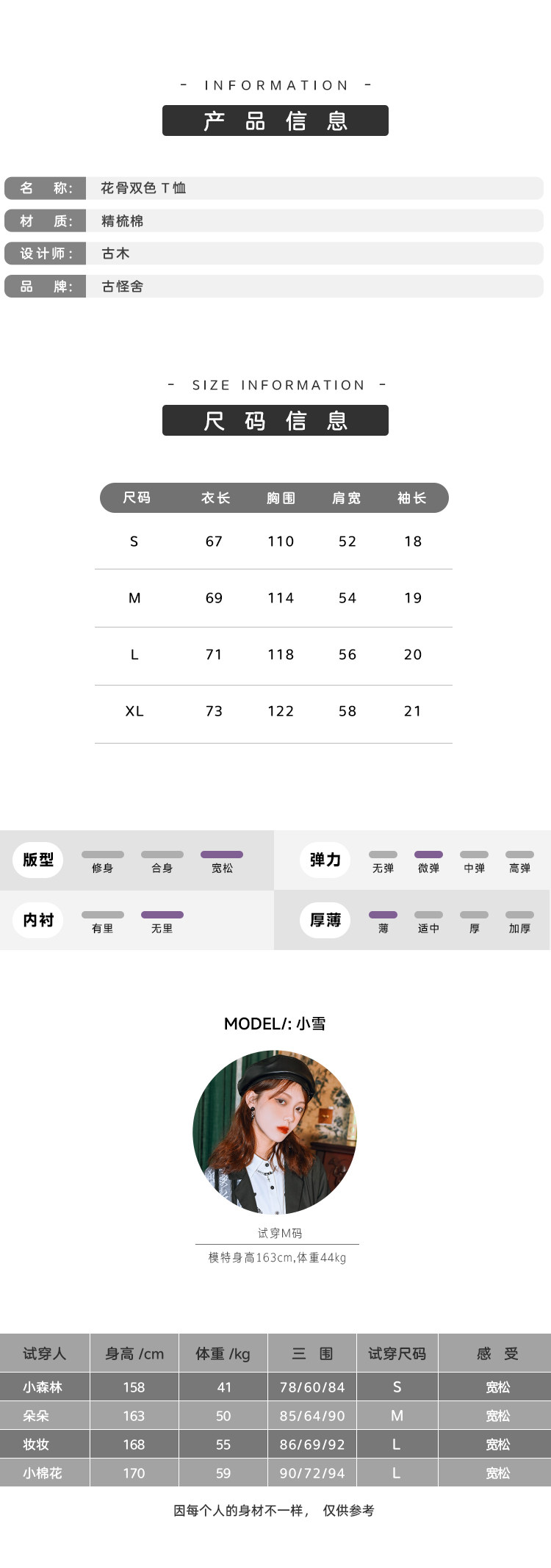Select the 薄 thickness indicator
Viewport: 551px width, 1568px height.
coord(383,921)
